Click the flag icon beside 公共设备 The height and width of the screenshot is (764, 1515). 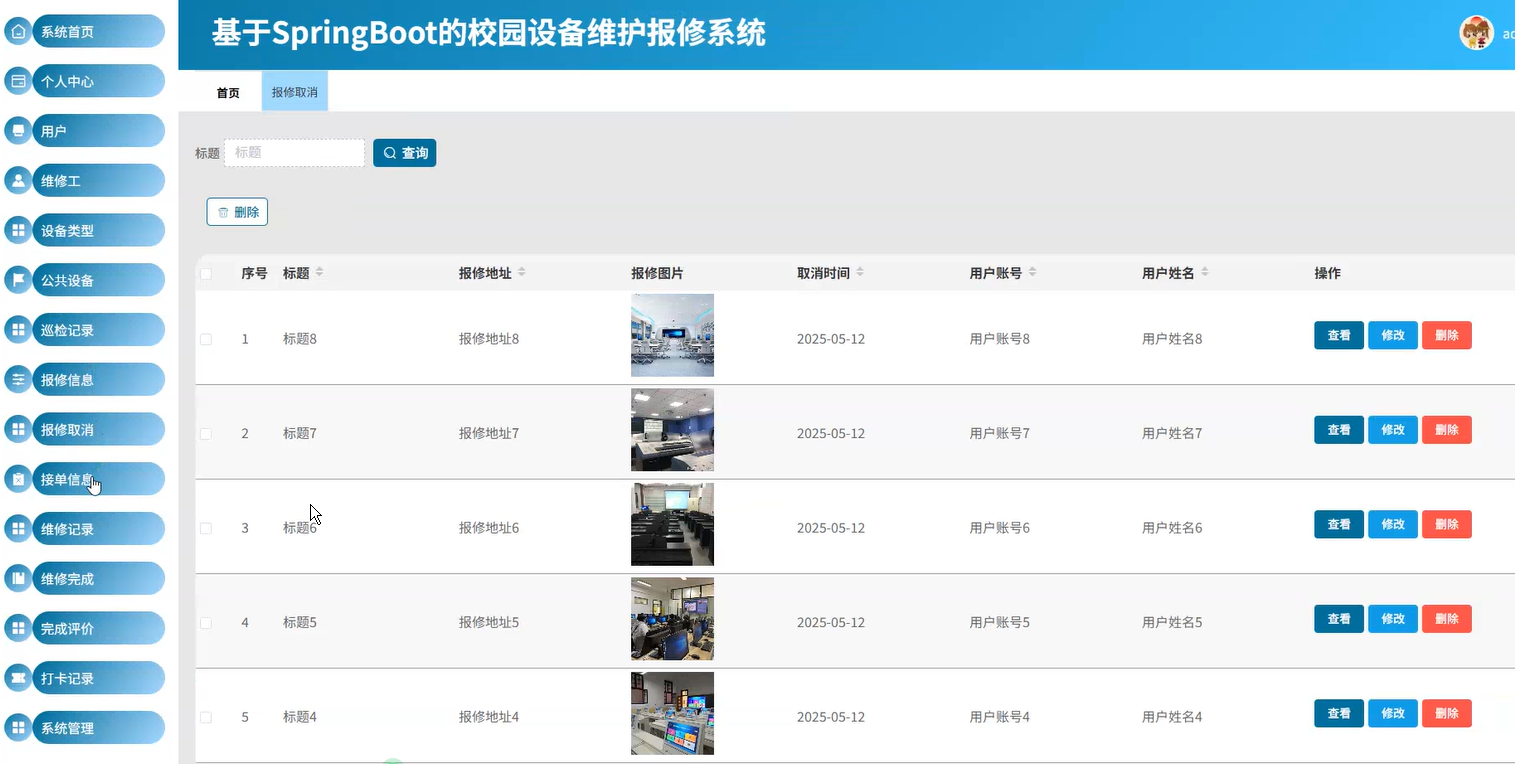(x=18, y=280)
